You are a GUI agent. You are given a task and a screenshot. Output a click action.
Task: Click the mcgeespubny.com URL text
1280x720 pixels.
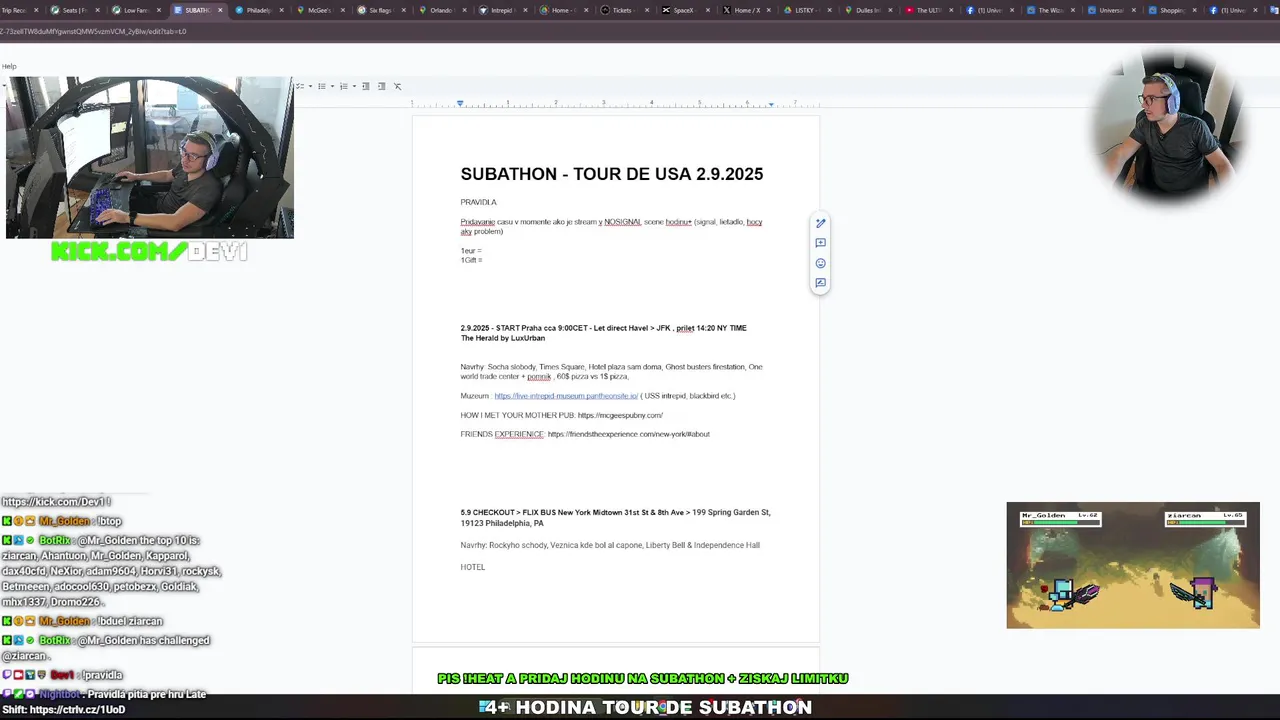point(620,415)
